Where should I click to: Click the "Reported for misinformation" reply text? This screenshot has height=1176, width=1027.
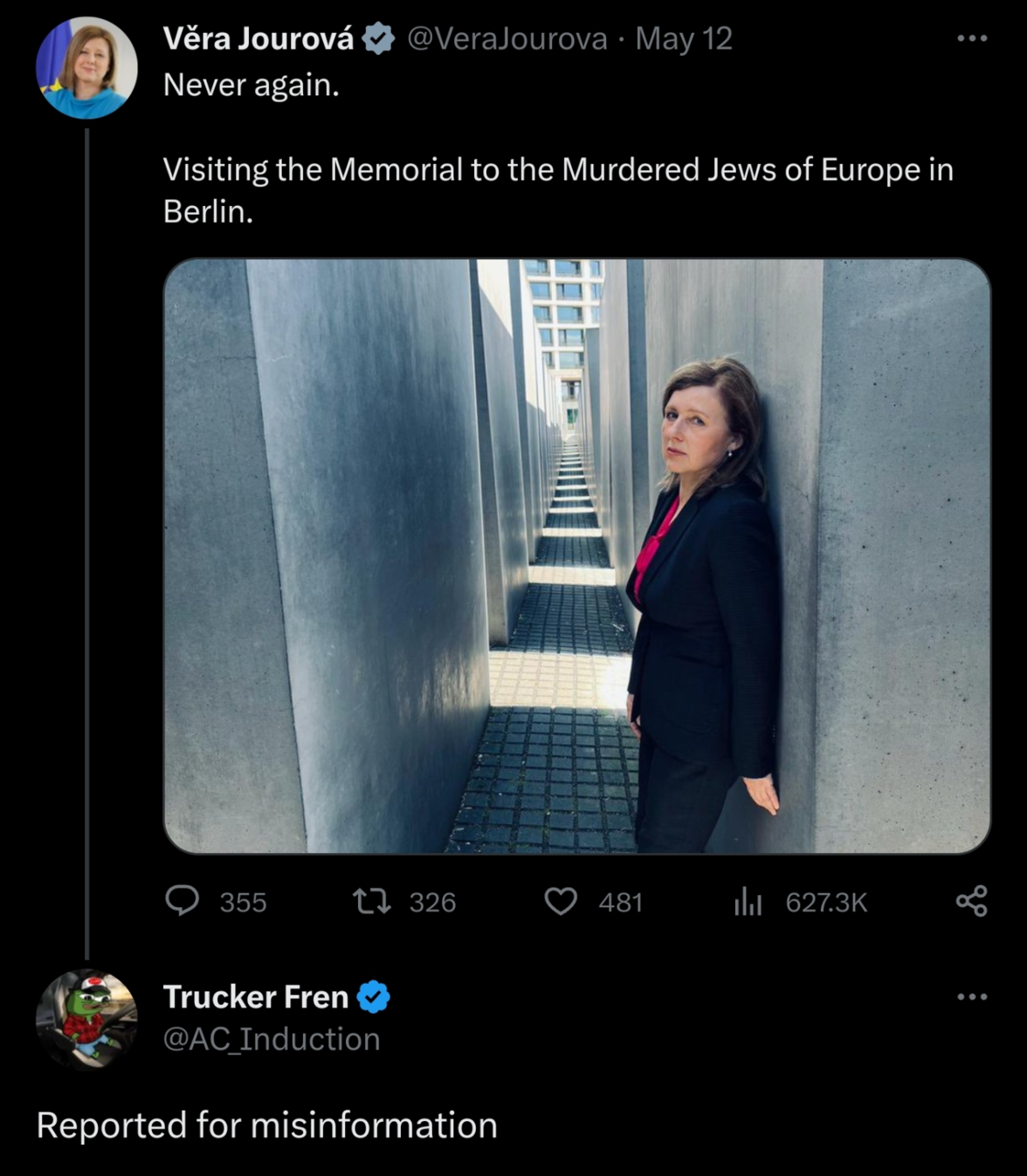pos(267,1124)
